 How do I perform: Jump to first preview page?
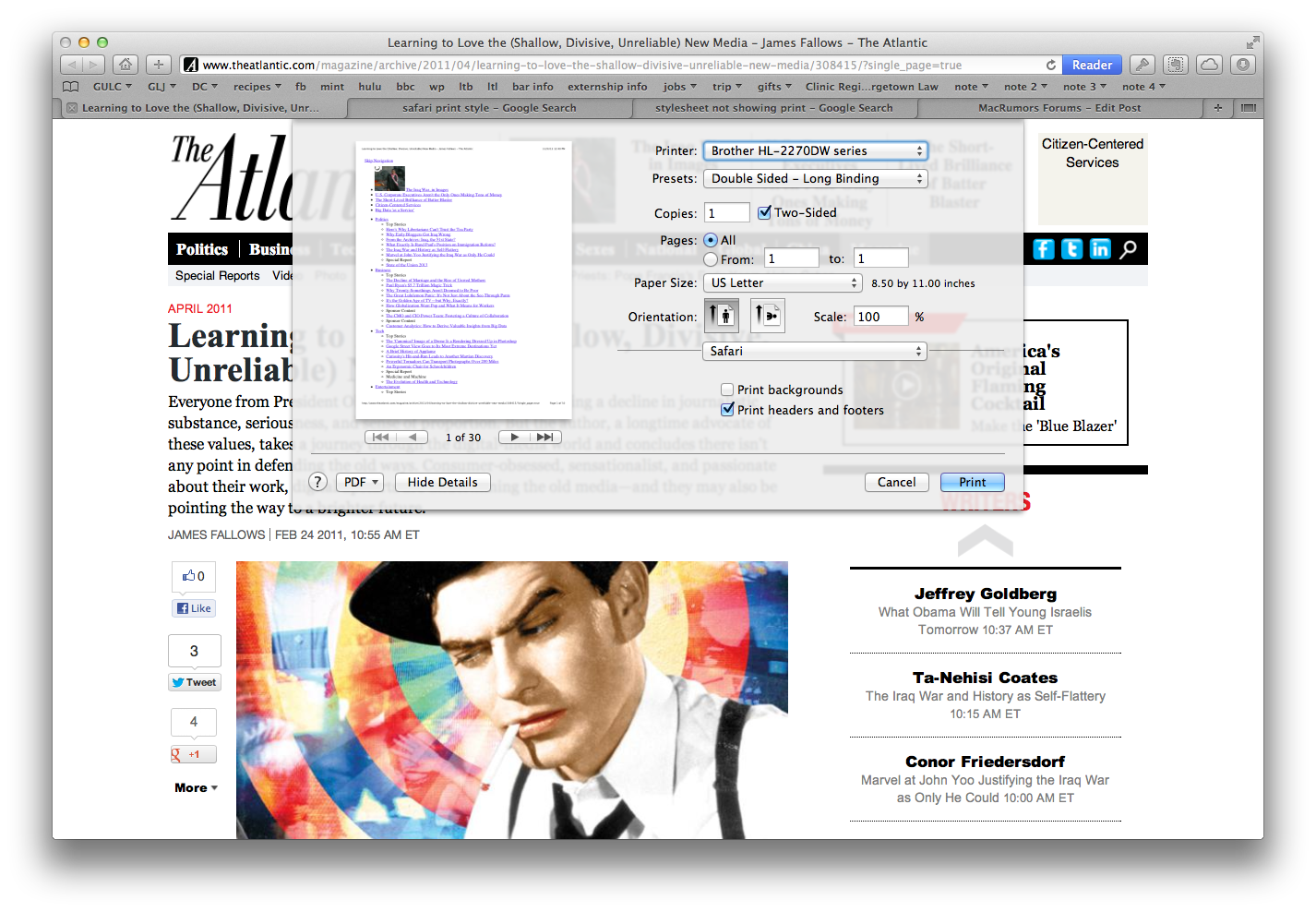[x=380, y=438]
